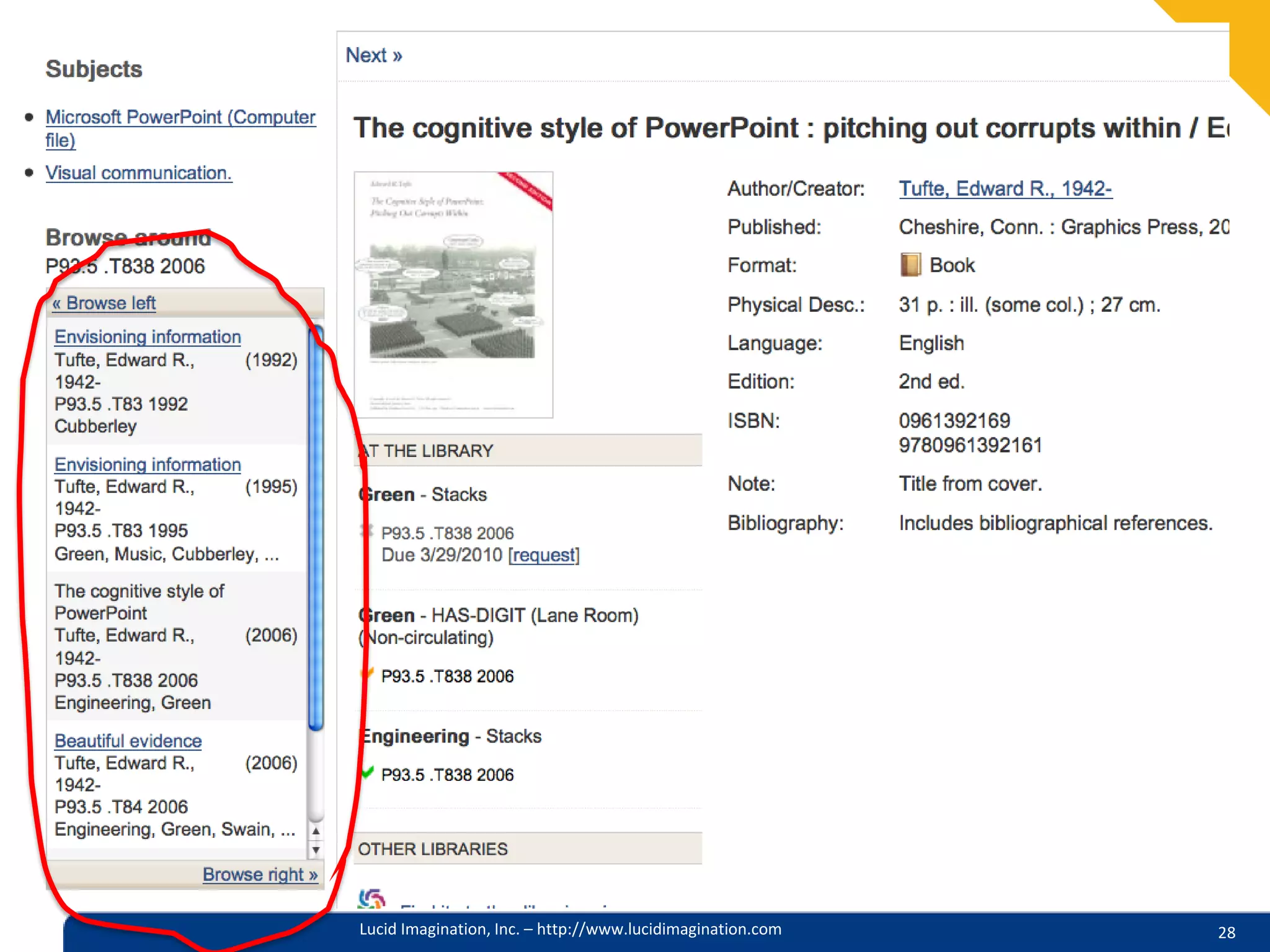
Task: Click the Book format icon
Action: [910, 265]
